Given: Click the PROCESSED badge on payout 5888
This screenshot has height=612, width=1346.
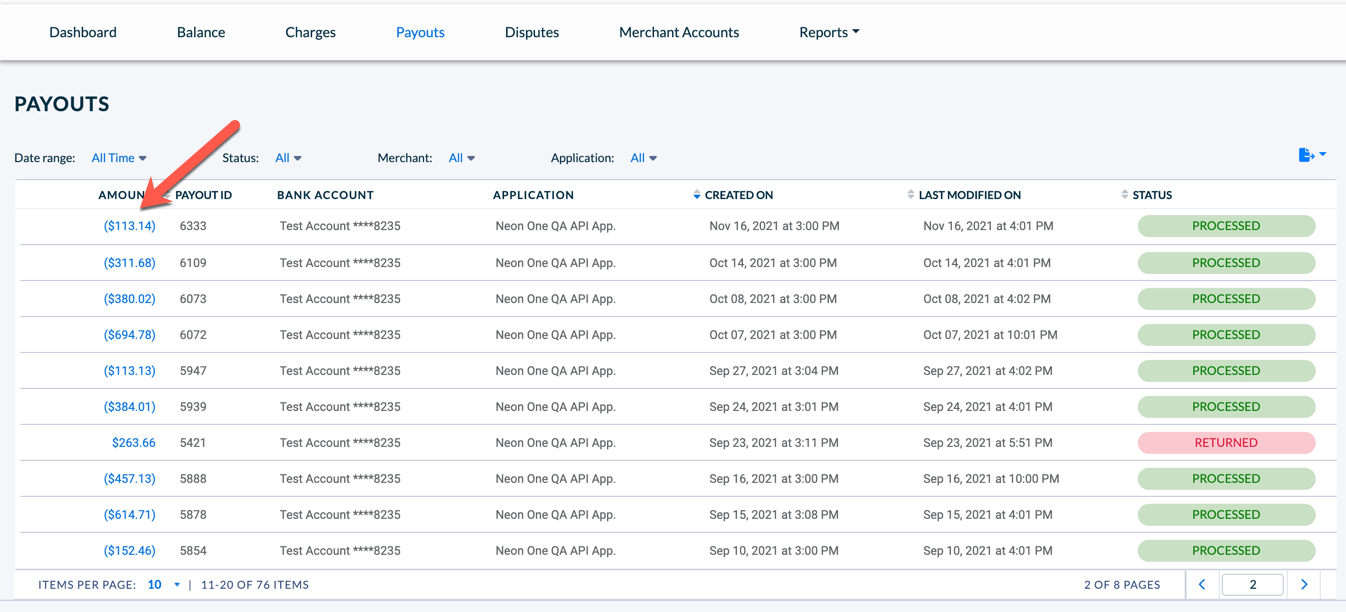Looking at the screenshot, I should tap(1226, 478).
